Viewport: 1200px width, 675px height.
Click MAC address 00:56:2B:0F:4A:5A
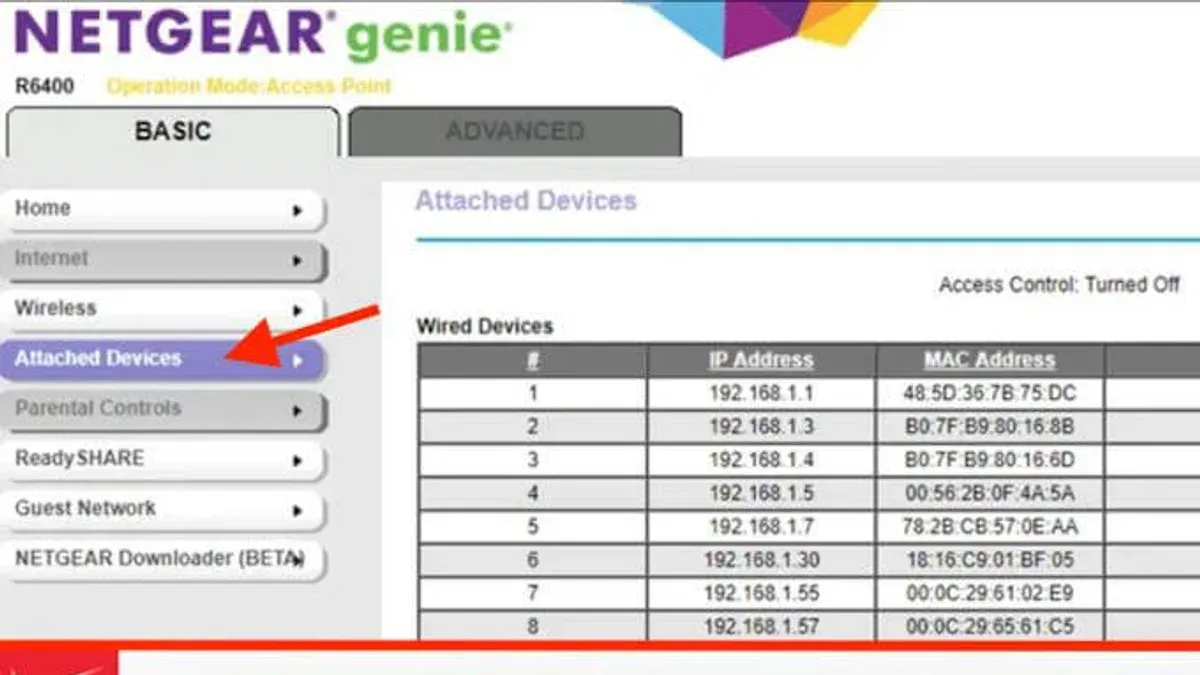tap(990, 493)
